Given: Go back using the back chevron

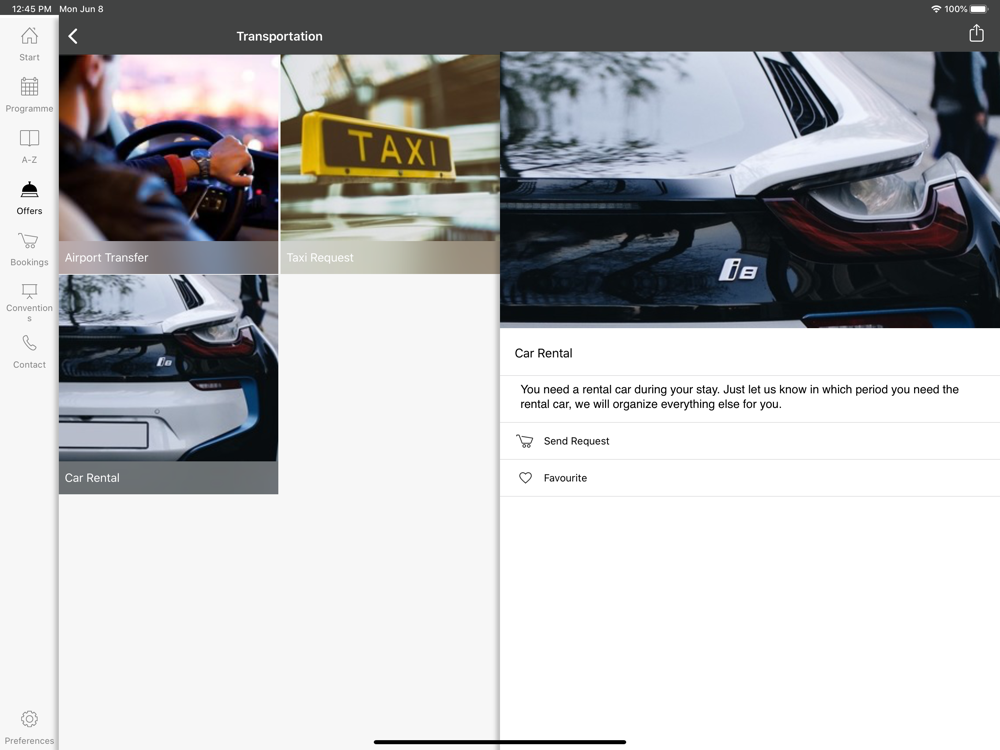Looking at the screenshot, I should [73, 36].
